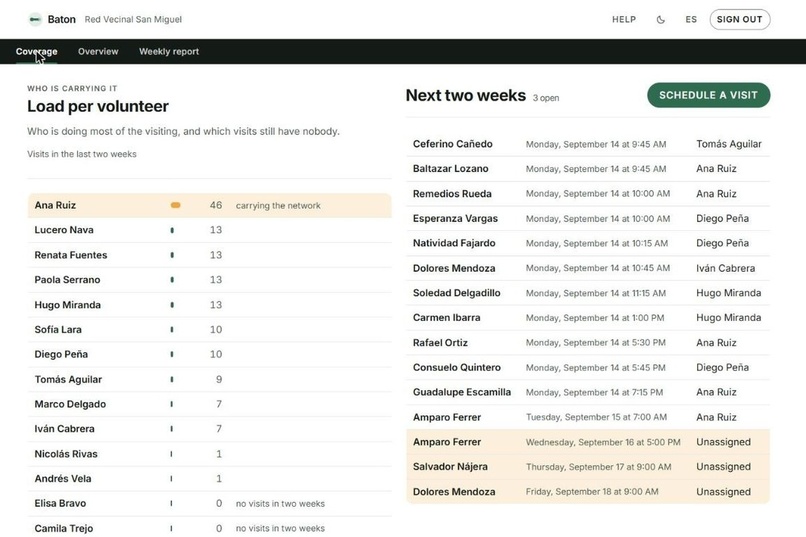
Task: Open Natividad Fajardo visit row
Action: 588,243
